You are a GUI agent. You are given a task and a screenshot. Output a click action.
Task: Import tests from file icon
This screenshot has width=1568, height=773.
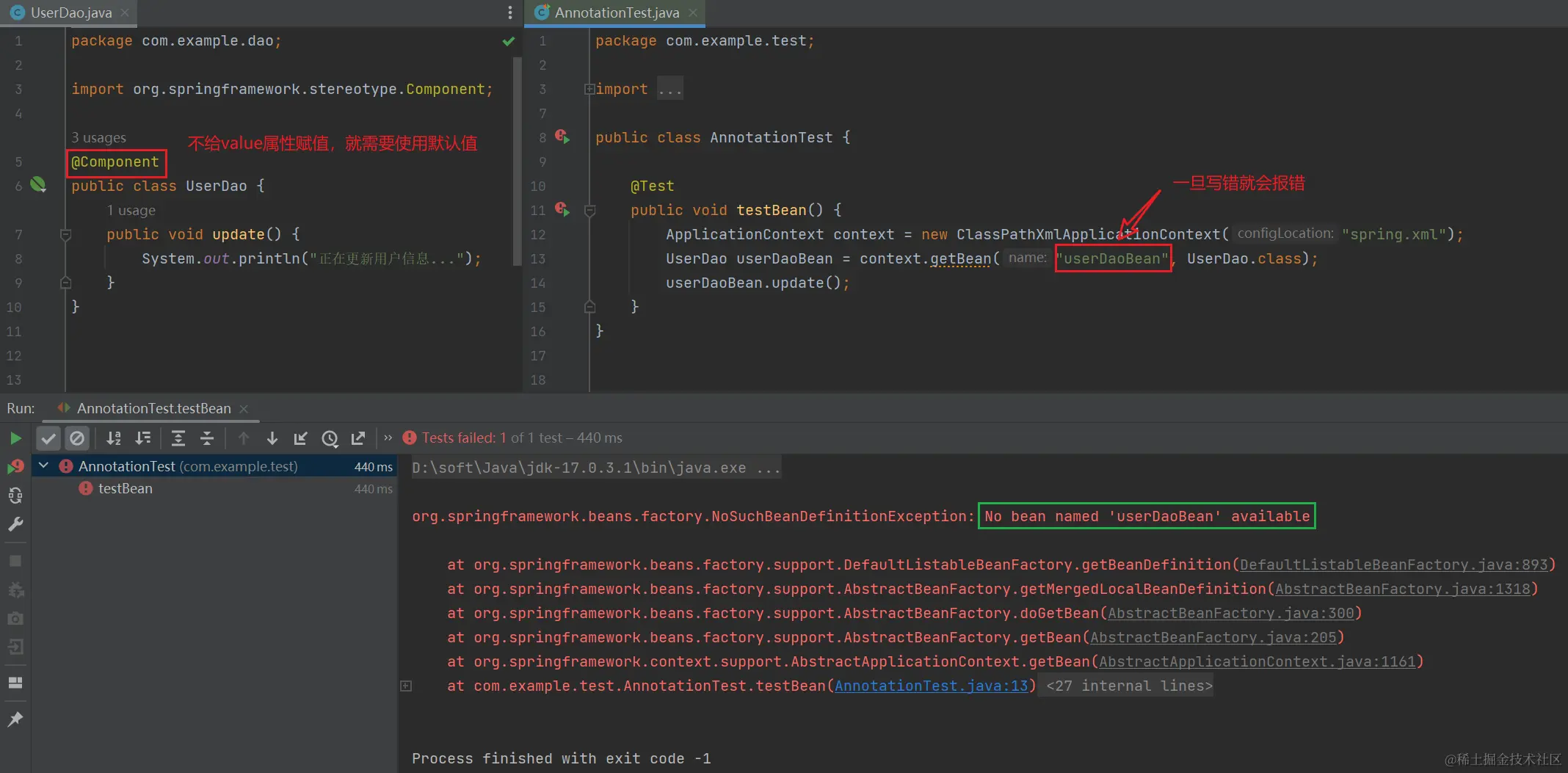coord(301,438)
